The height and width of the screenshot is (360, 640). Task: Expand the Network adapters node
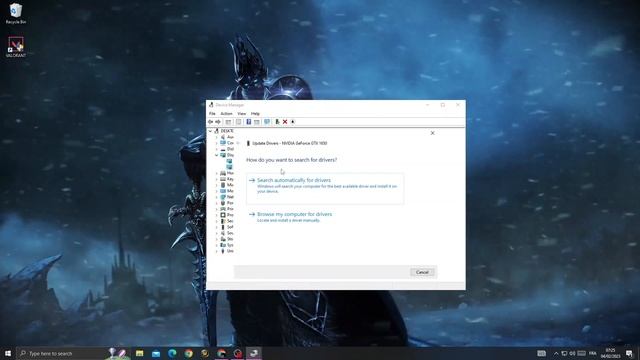point(217,197)
